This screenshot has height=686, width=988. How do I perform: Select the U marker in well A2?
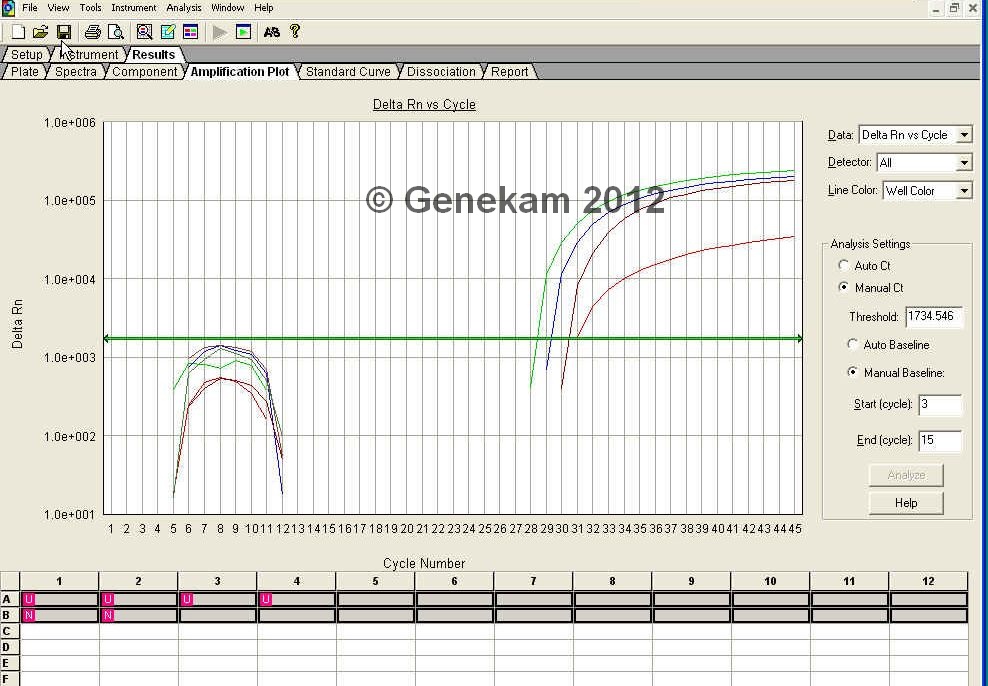pos(108,599)
